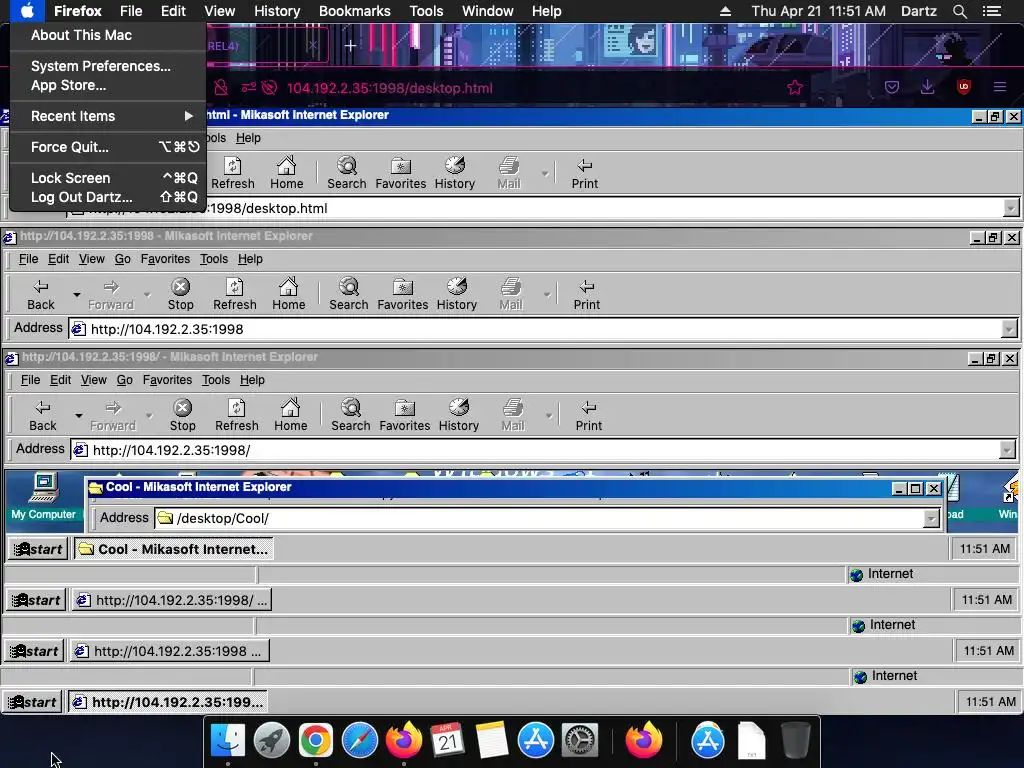Open Help menu in desktop.html window

tap(248, 138)
